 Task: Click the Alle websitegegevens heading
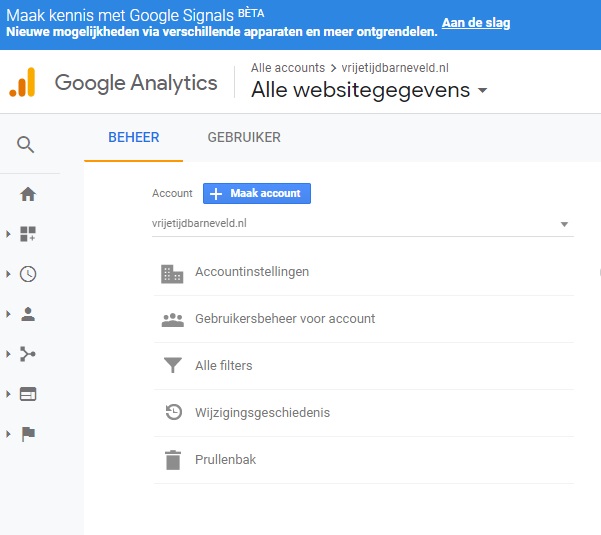click(x=360, y=90)
